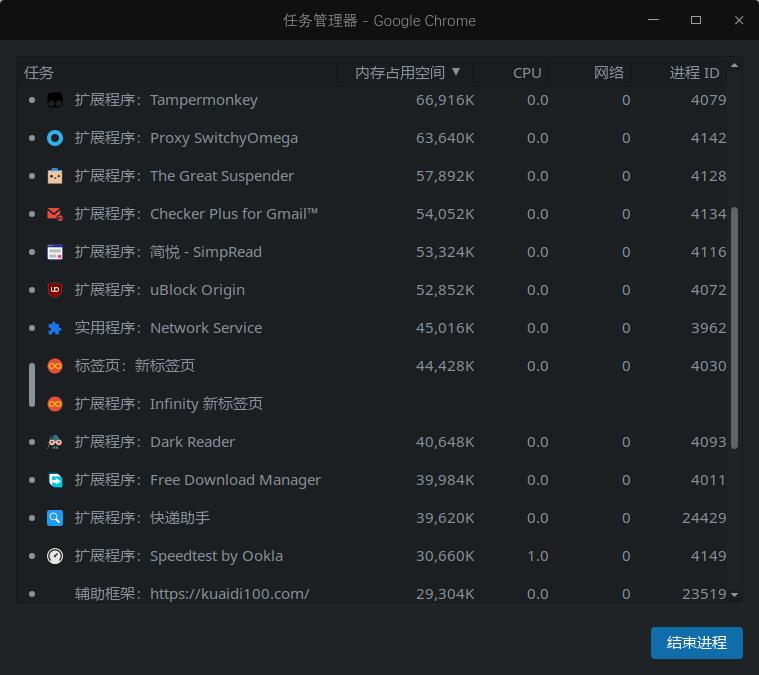Select the Speedtest by Ookla gauge icon
Image resolution: width=759 pixels, height=675 pixels.
point(55,556)
